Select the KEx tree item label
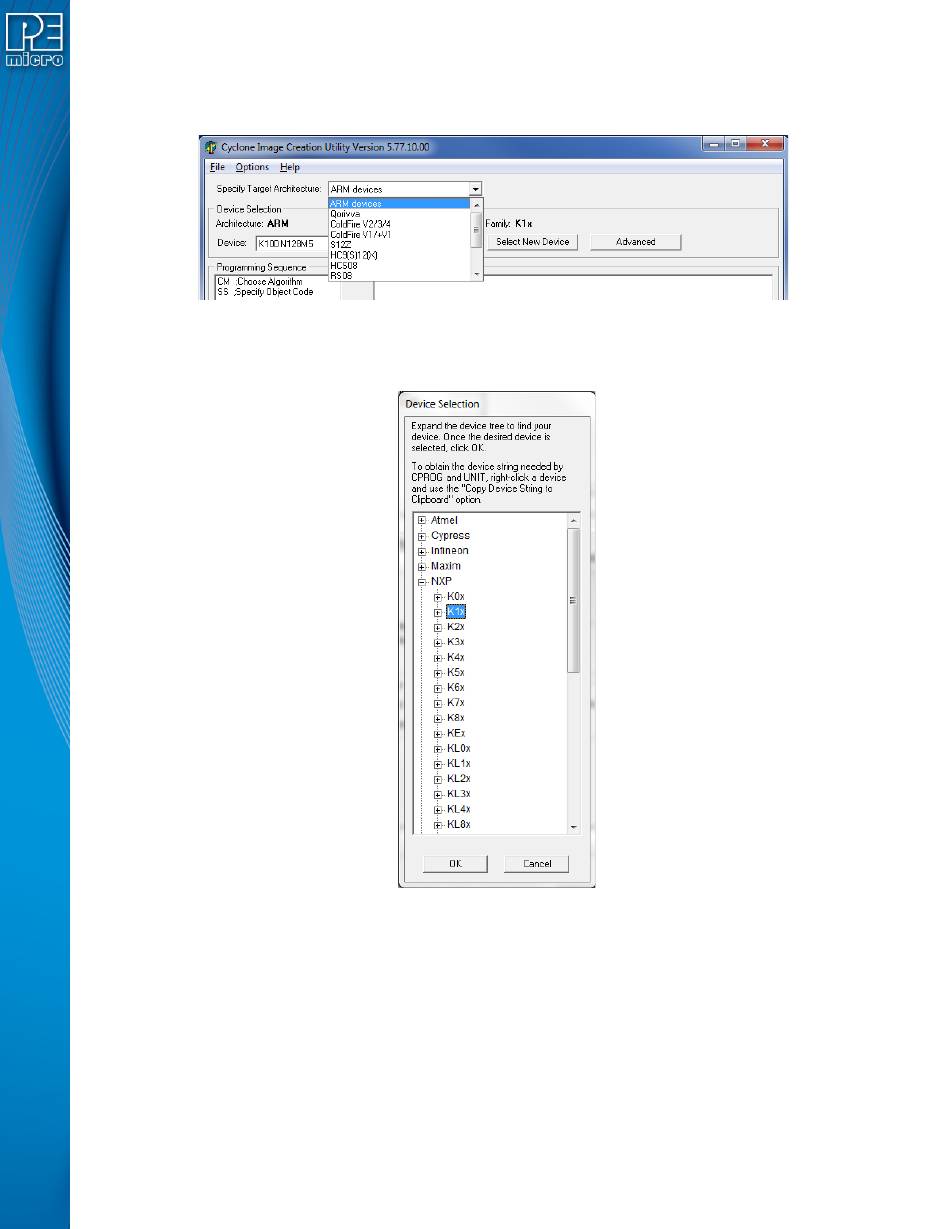 (455, 733)
